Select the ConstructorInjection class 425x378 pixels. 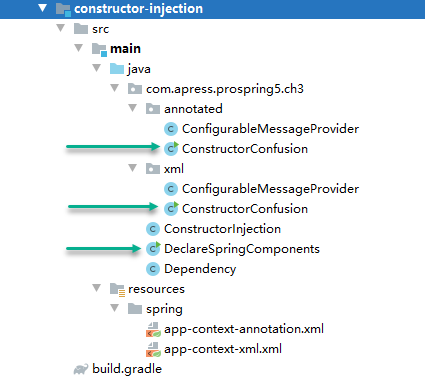click(222, 229)
